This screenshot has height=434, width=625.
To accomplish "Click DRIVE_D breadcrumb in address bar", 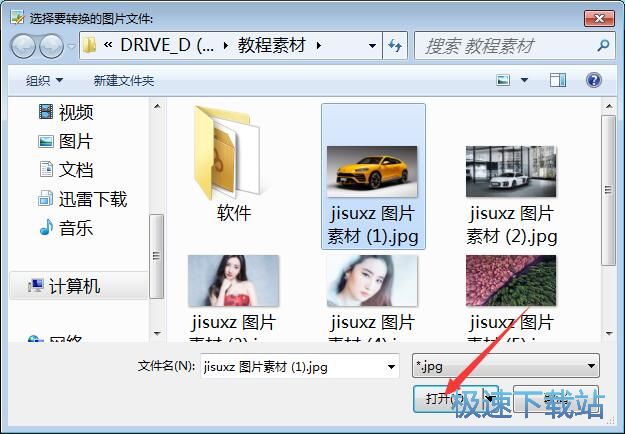I will pyautogui.click(x=167, y=45).
